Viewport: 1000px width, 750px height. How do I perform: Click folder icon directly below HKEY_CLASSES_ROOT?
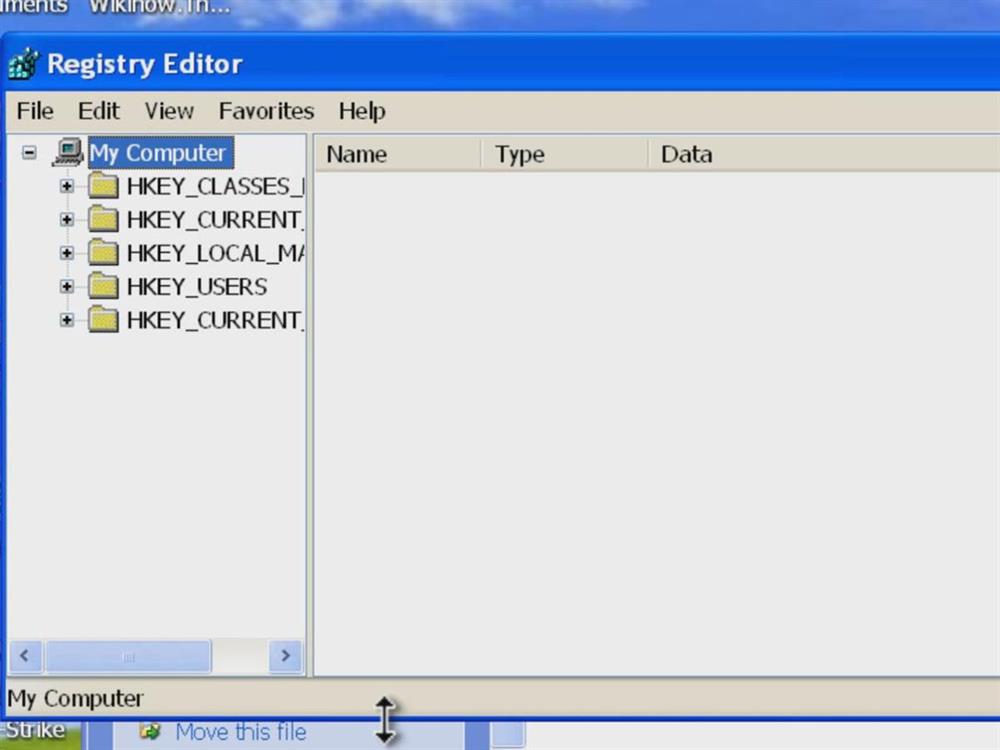tap(103, 219)
